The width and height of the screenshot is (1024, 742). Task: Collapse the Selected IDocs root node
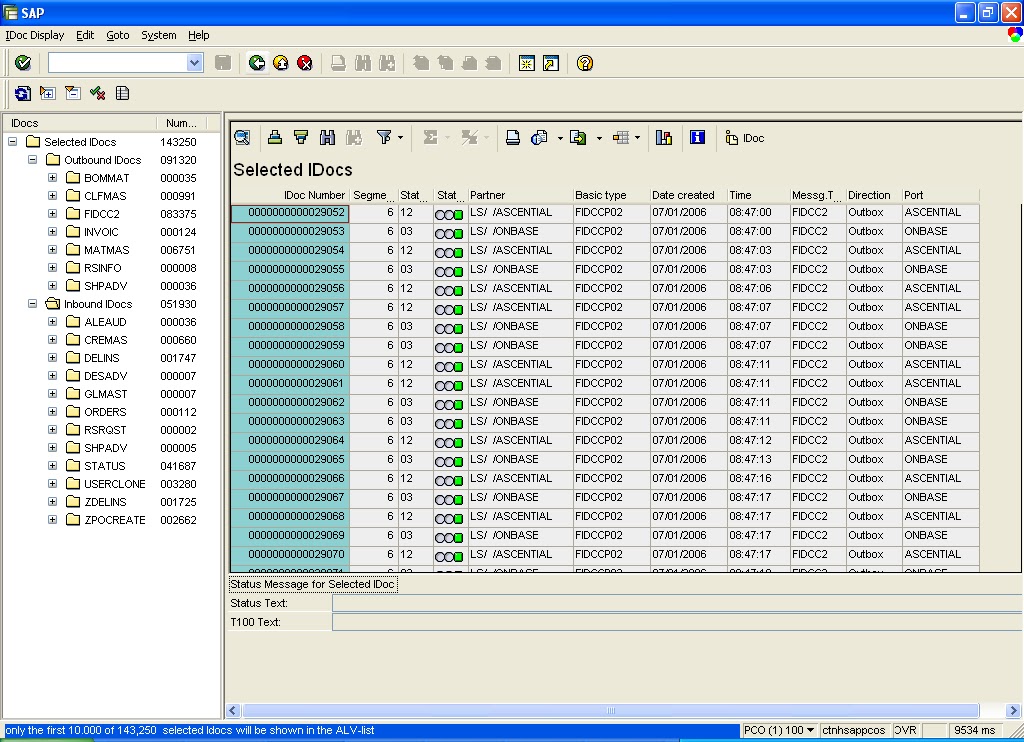(12, 141)
